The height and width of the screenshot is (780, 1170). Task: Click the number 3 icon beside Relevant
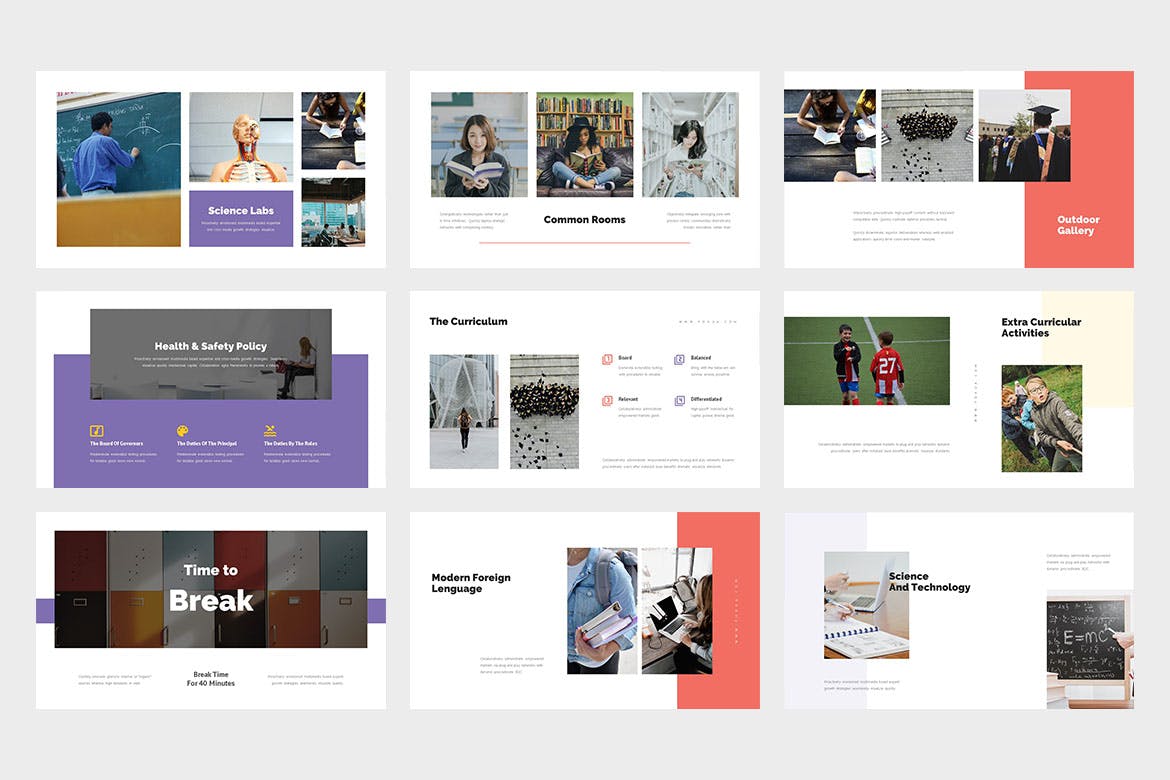click(607, 400)
